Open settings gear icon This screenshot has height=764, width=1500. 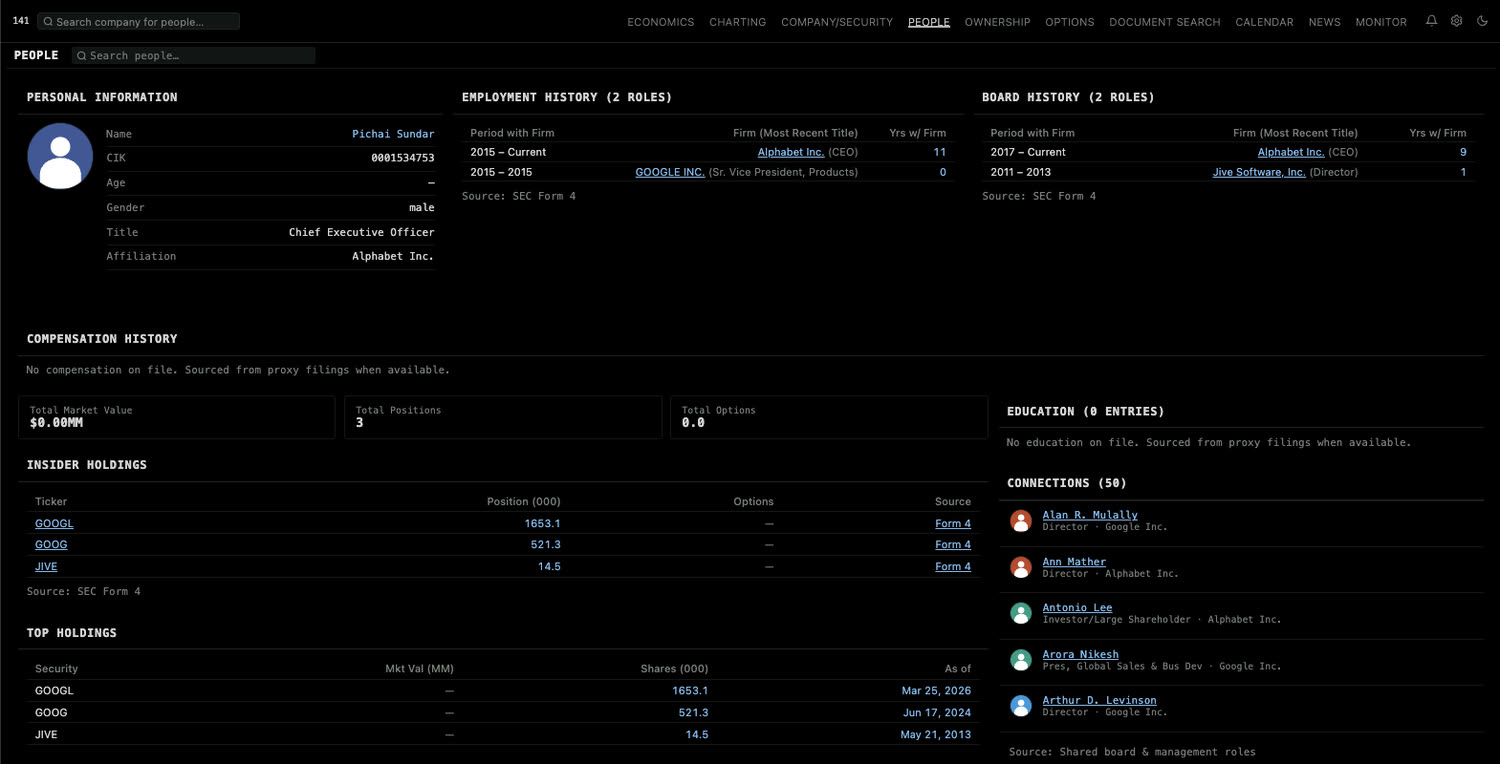(x=1456, y=21)
